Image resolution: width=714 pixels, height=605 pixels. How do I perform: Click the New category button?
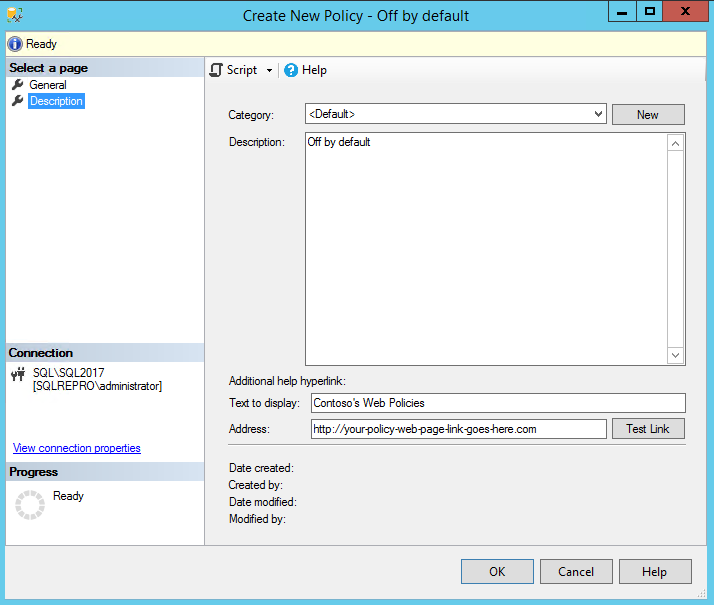pos(648,115)
